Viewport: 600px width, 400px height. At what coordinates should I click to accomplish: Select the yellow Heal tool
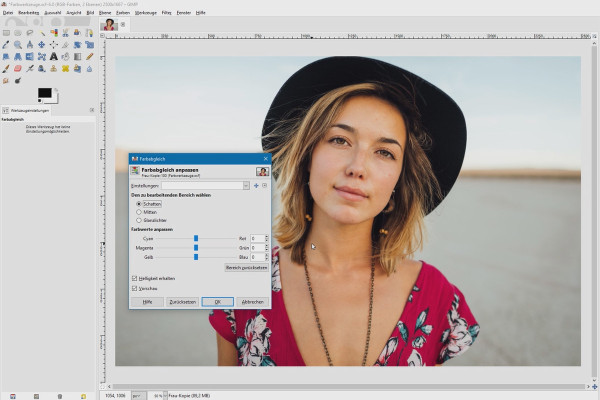pyautogui.click(x=65, y=69)
